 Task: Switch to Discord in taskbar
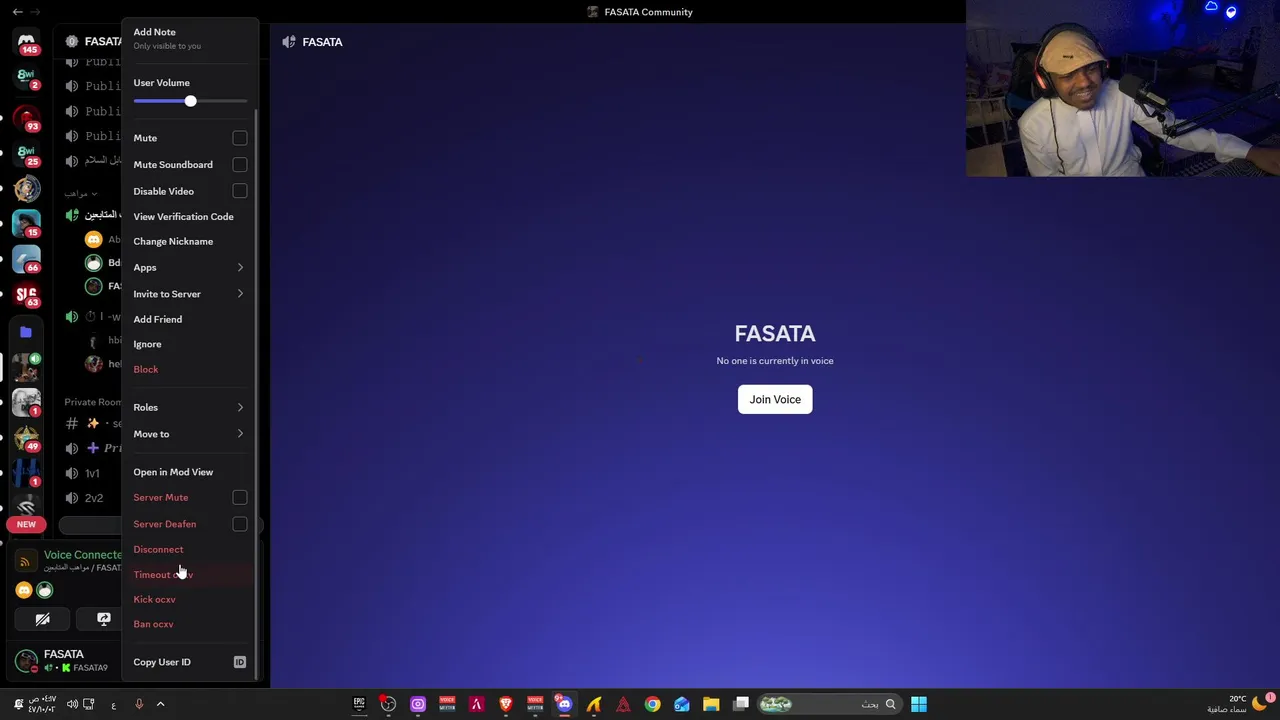click(564, 704)
